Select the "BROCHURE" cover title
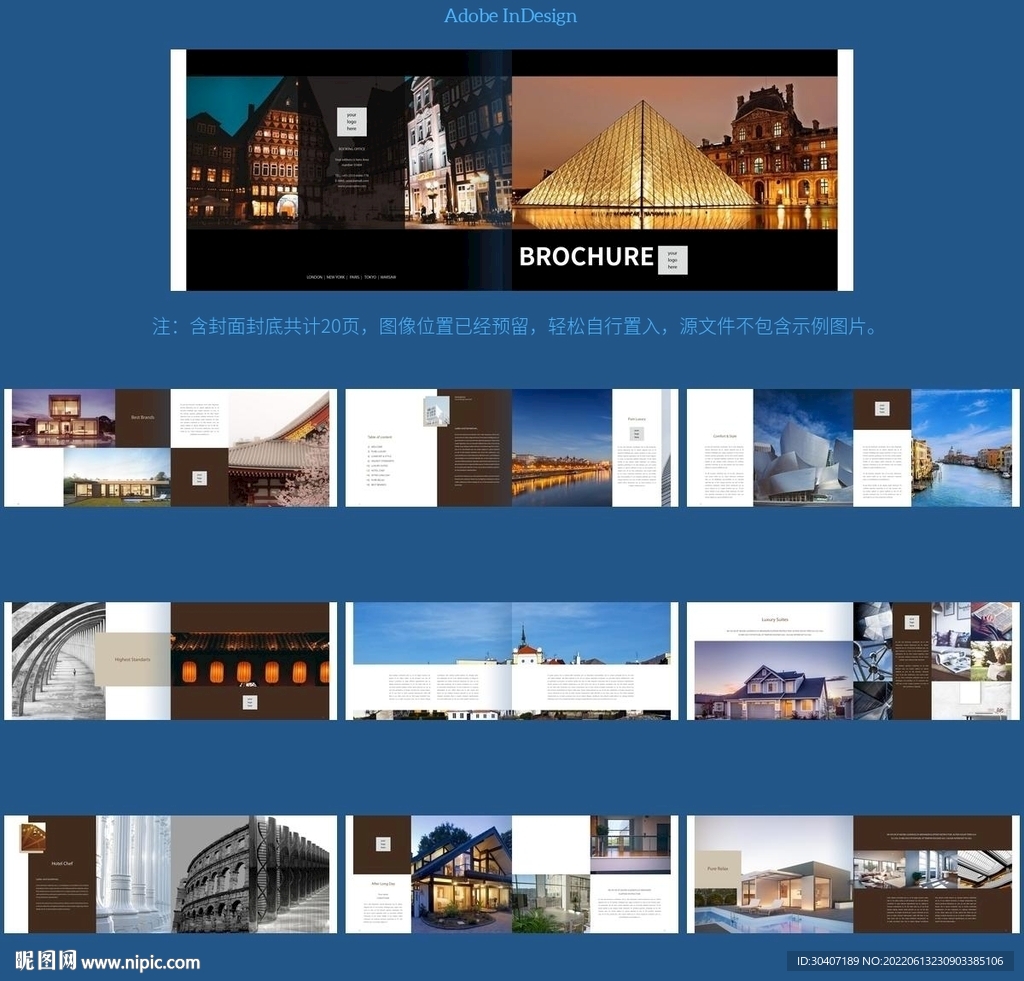This screenshot has height=981, width=1024. (586, 257)
